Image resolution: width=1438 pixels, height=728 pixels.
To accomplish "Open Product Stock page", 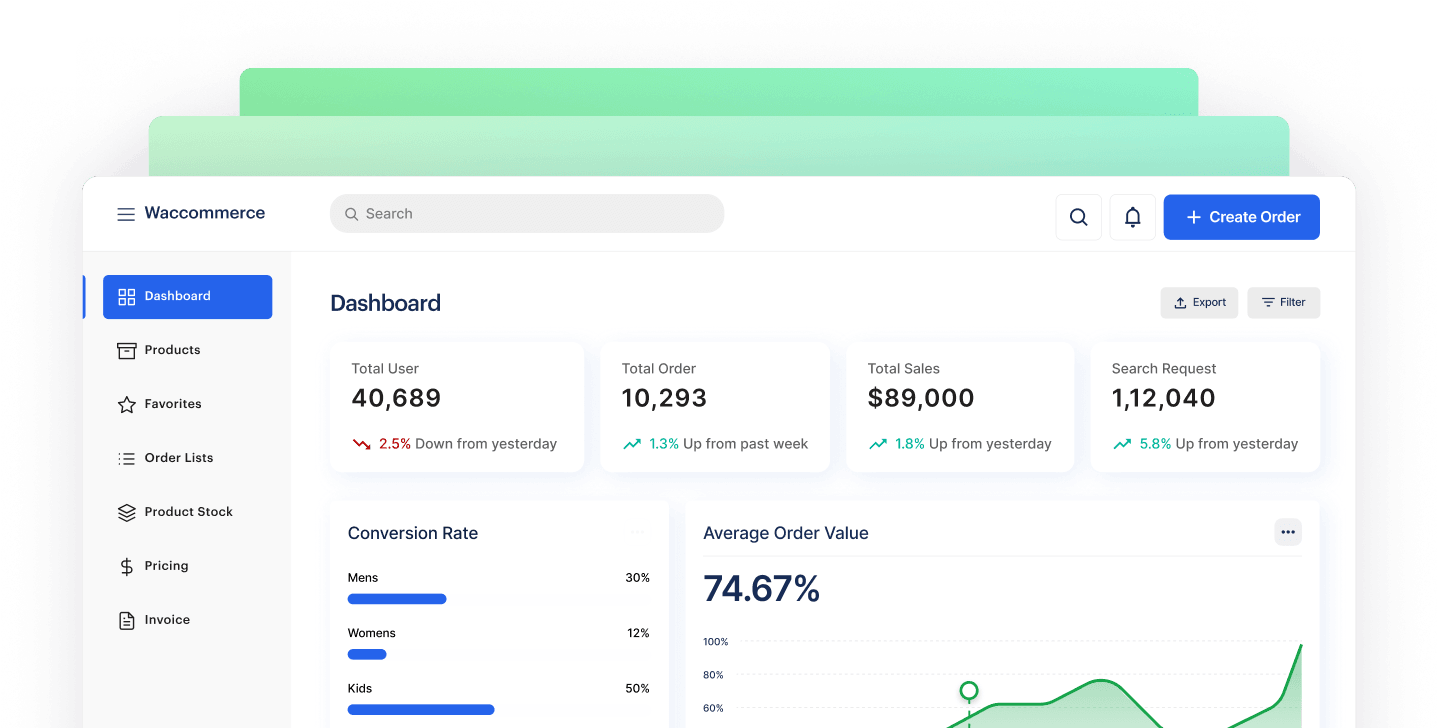I will [x=187, y=513].
